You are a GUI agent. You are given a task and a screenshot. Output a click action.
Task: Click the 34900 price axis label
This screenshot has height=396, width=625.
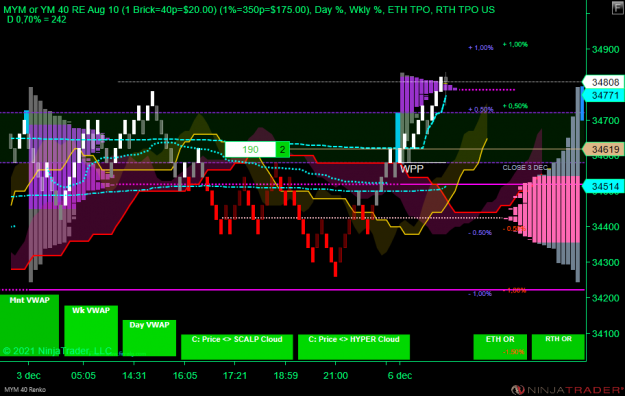click(x=605, y=49)
